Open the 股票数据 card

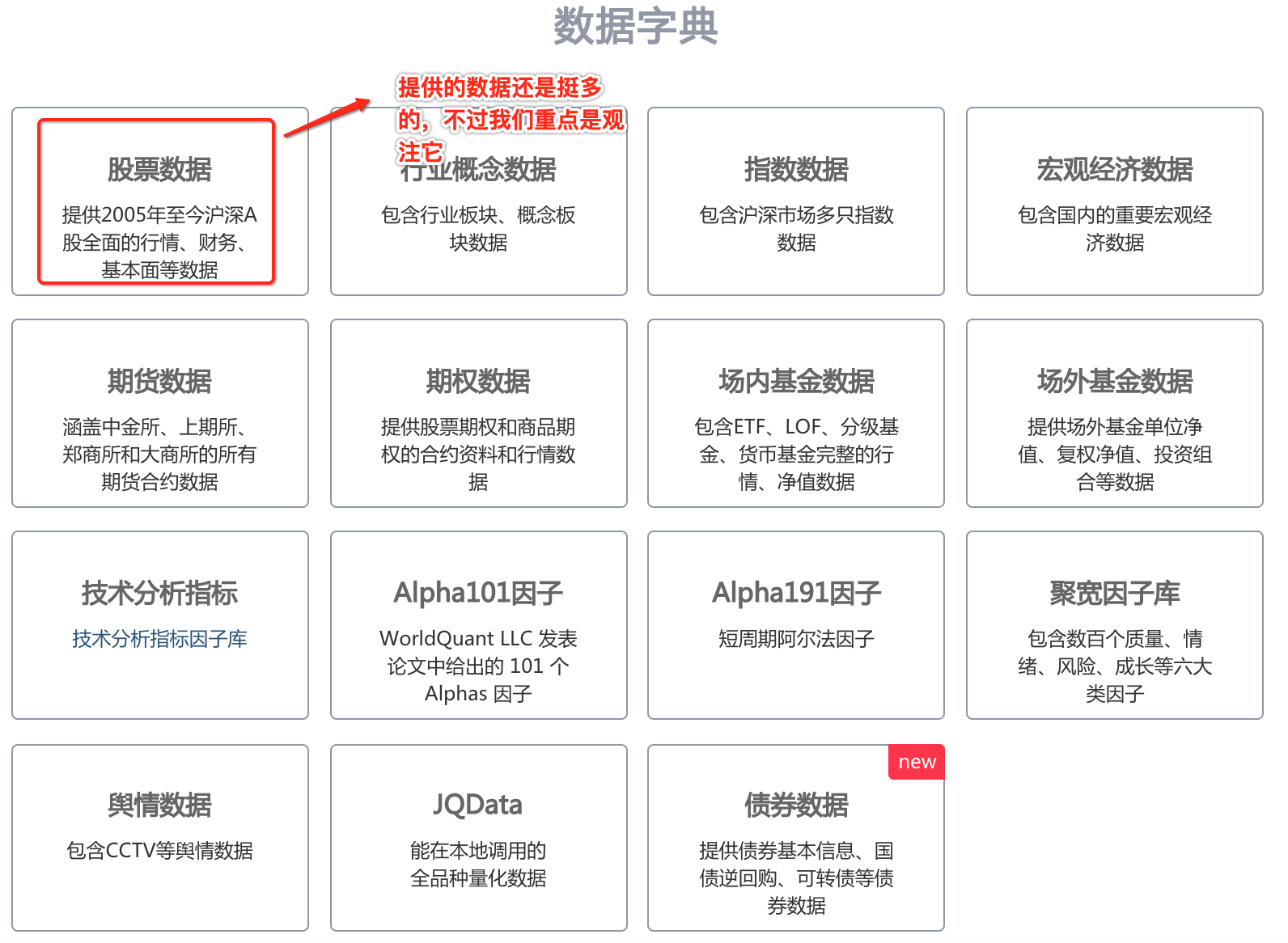(160, 201)
